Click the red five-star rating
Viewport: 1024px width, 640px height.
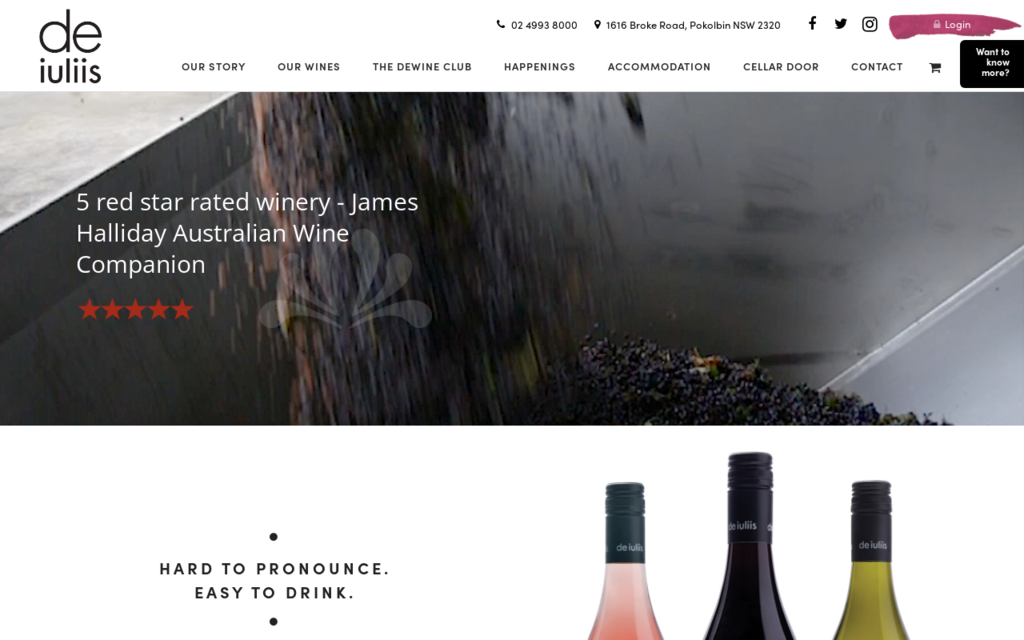point(135,309)
